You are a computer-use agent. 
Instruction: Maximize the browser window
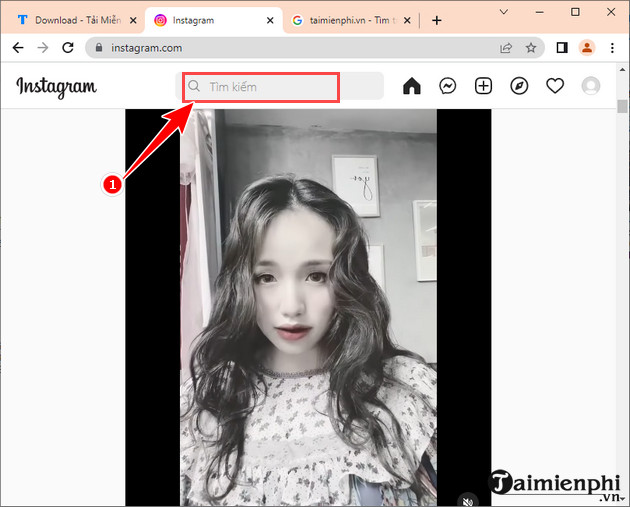pos(575,12)
